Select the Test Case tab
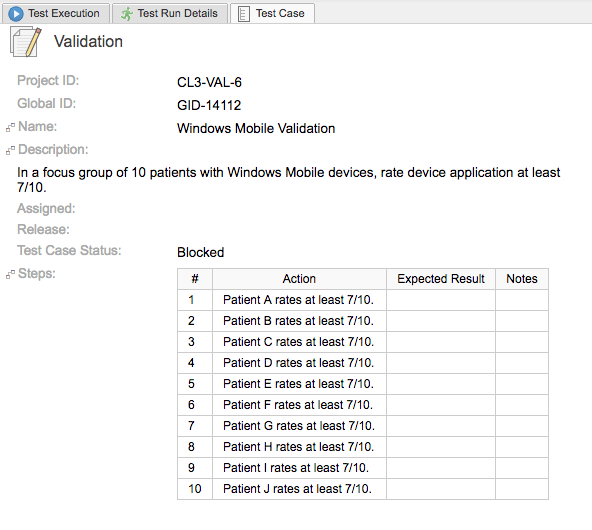This screenshot has width=592, height=530. click(x=273, y=14)
